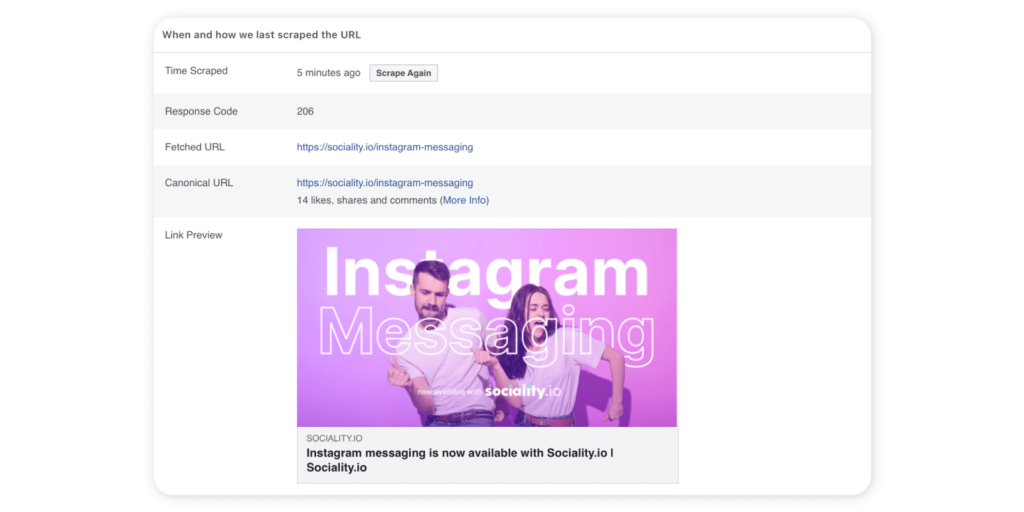Click the link preview title text
This screenshot has width=1024, height=512.
coord(460,460)
